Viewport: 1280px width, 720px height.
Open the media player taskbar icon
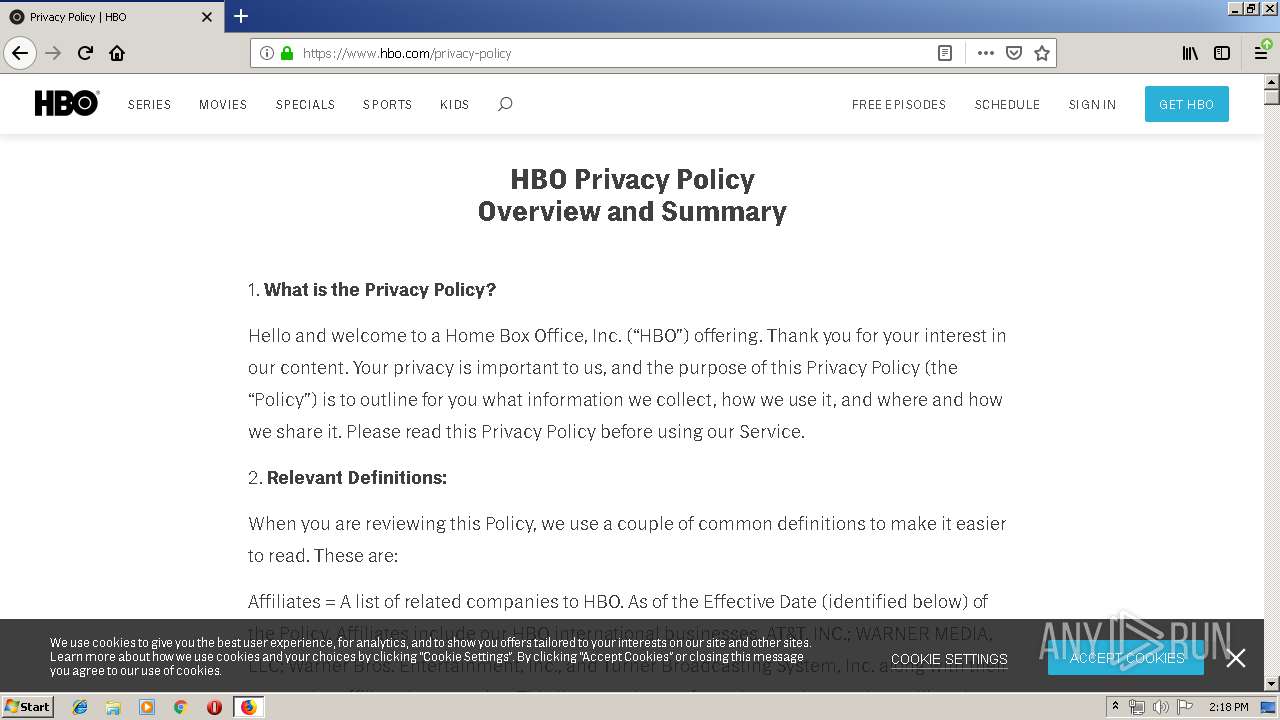[x=147, y=707]
